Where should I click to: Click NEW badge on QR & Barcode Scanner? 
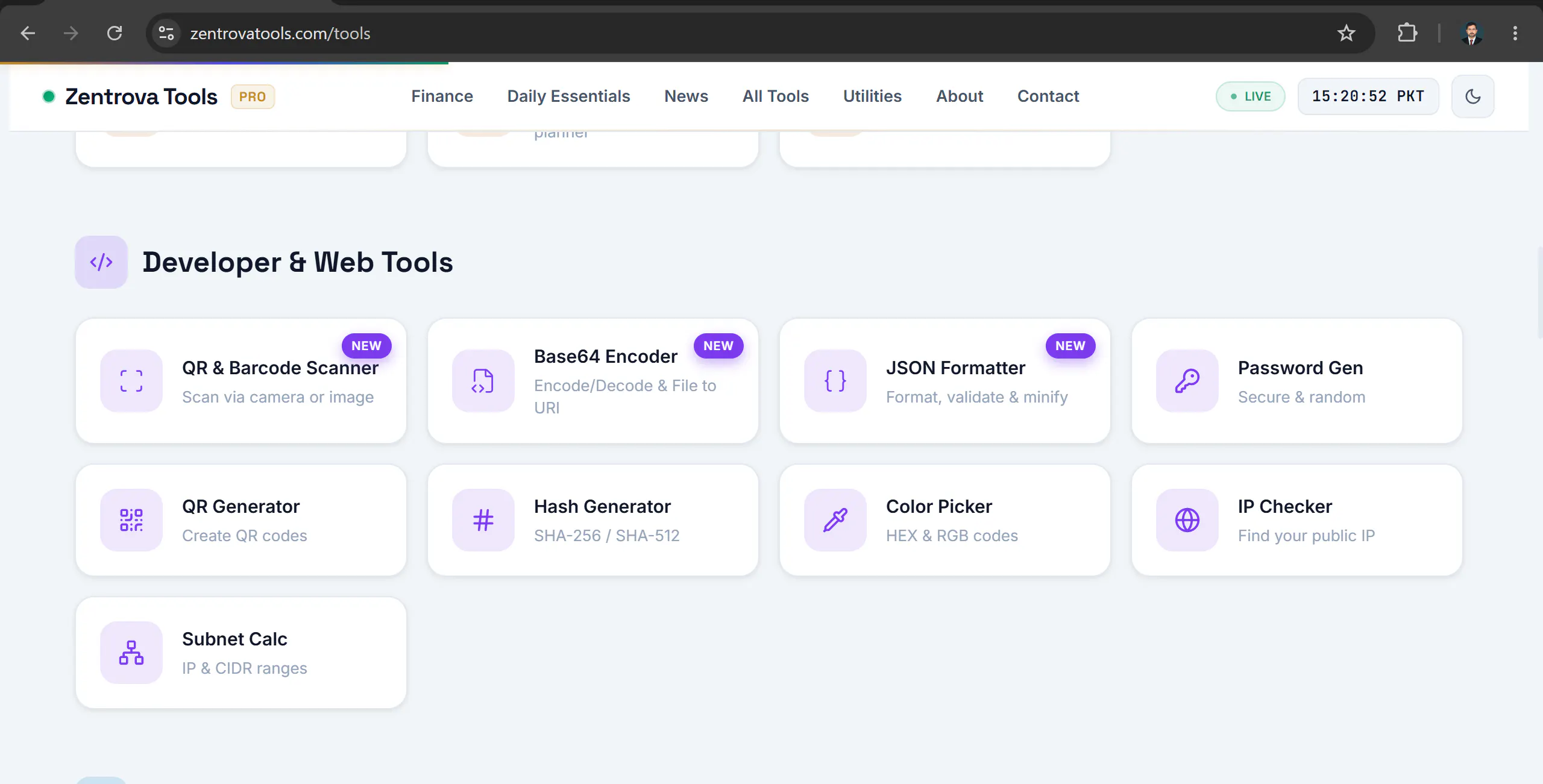click(366, 346)
